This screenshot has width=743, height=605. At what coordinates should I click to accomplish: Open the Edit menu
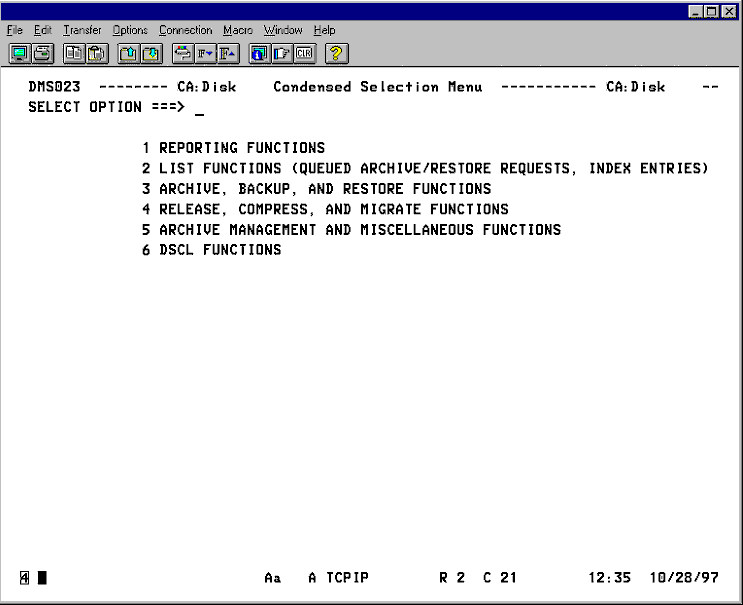43,30
